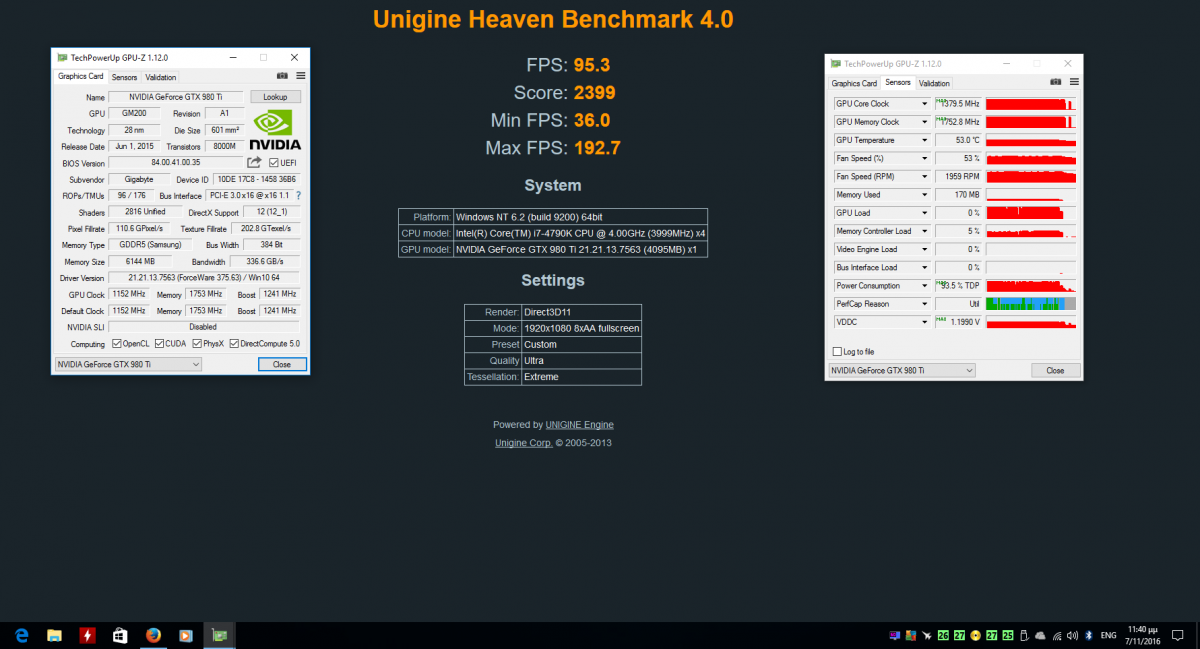Open the UNIGINE Engine link

(579, 425)
